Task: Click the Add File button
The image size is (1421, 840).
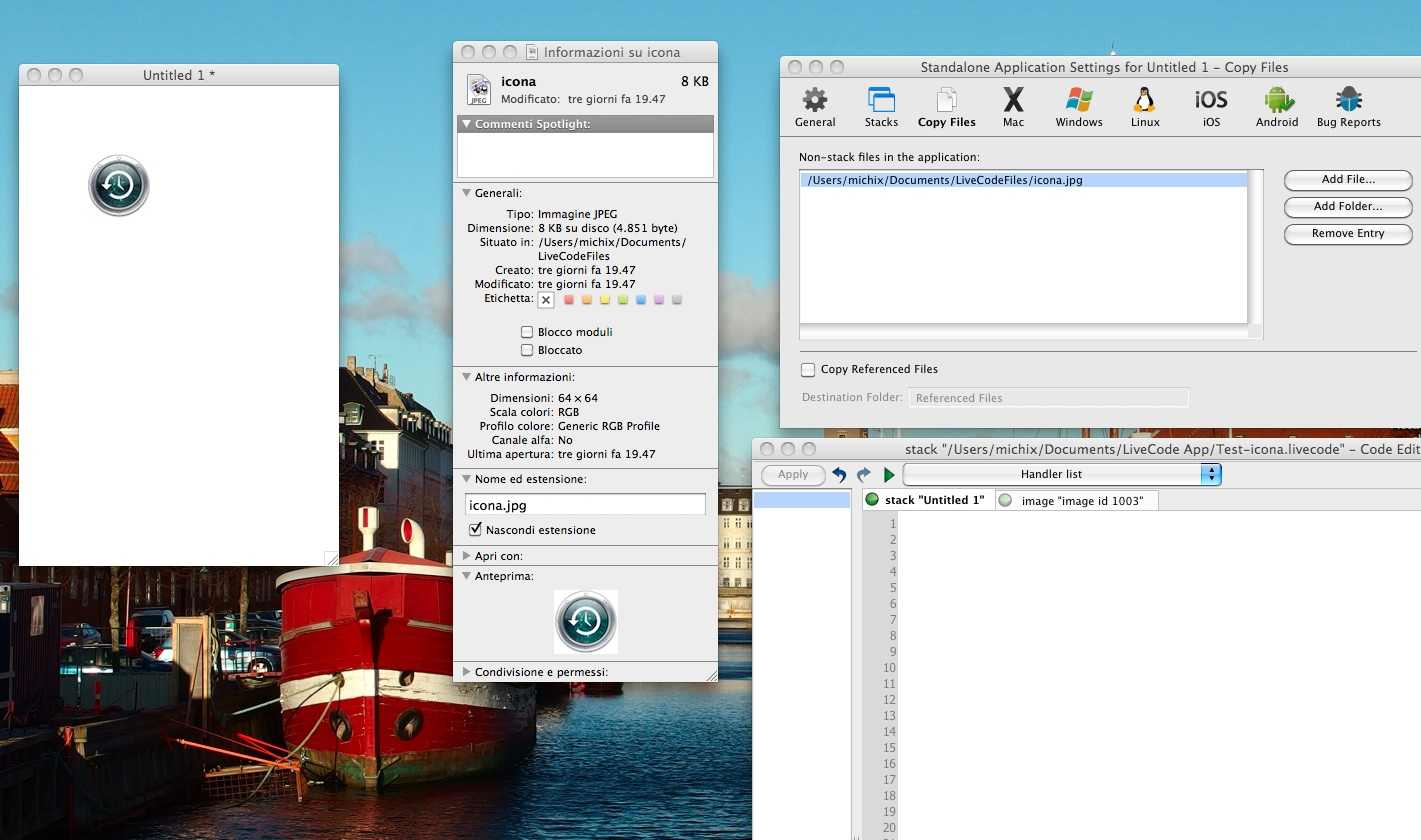Action: 1347,180
